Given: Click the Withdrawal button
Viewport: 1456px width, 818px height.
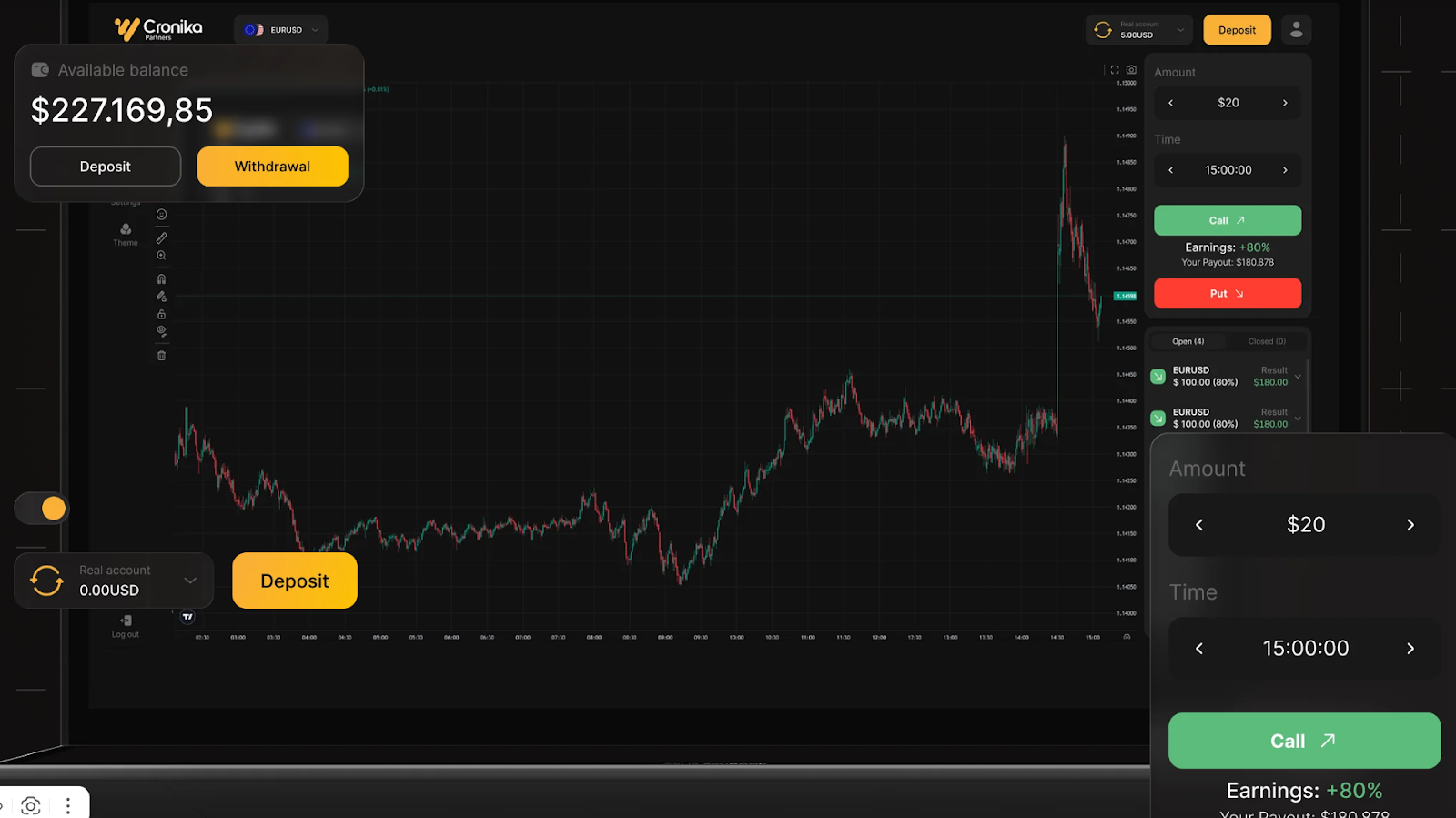Looking at the screenshot, I should pos(272,167).
